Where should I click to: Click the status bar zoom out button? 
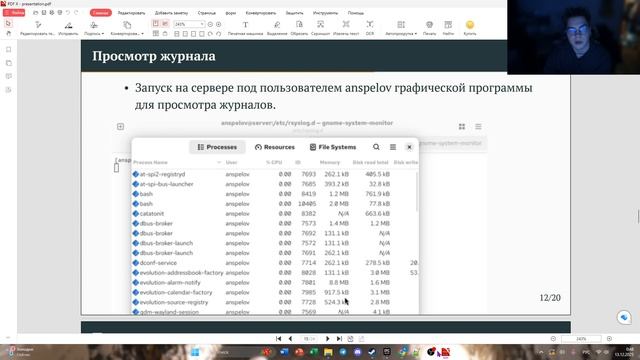(x=553, y=339)
